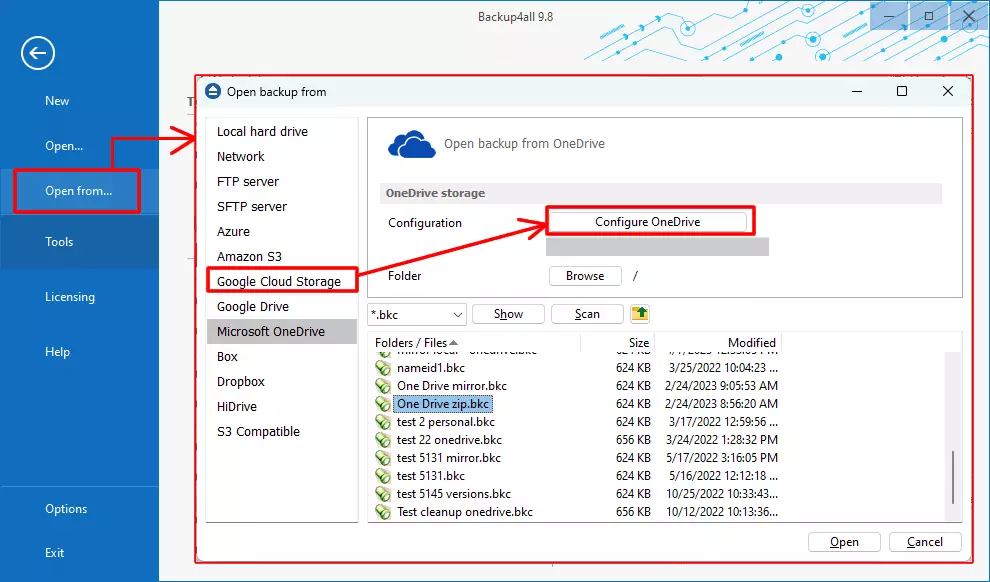
Task: Open the Tools section in the sidebar
Action: (x=59, y=241)
